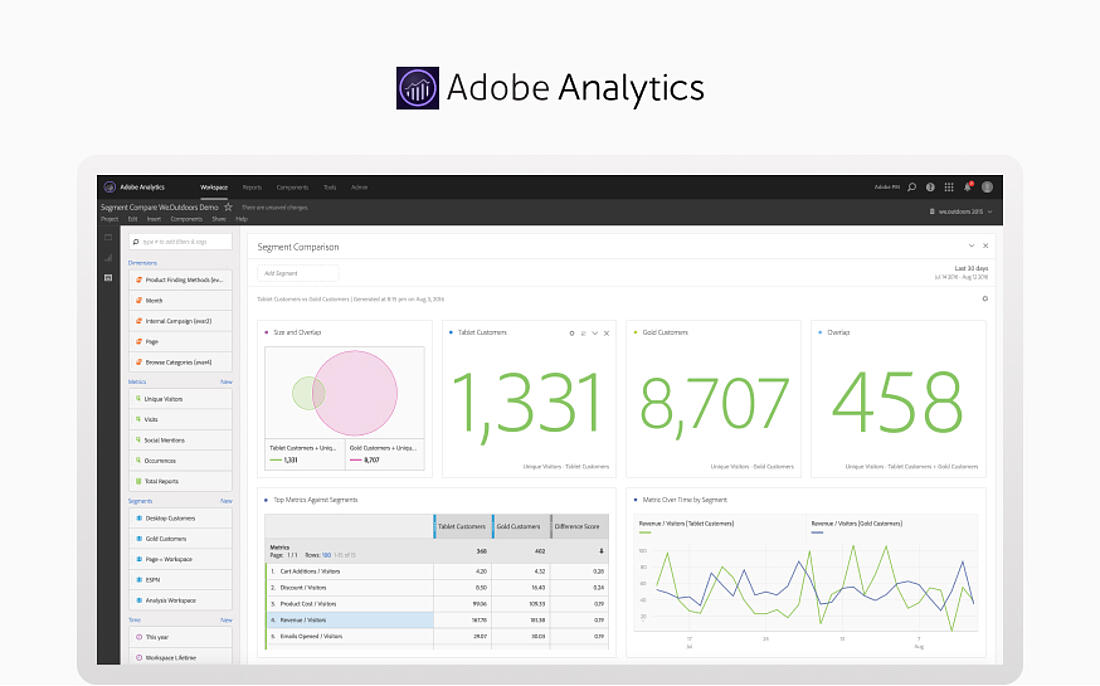Screen dimensions: 1100x686
Task: Select the Workspace Lifetime time range
Action: coord(180,658)
